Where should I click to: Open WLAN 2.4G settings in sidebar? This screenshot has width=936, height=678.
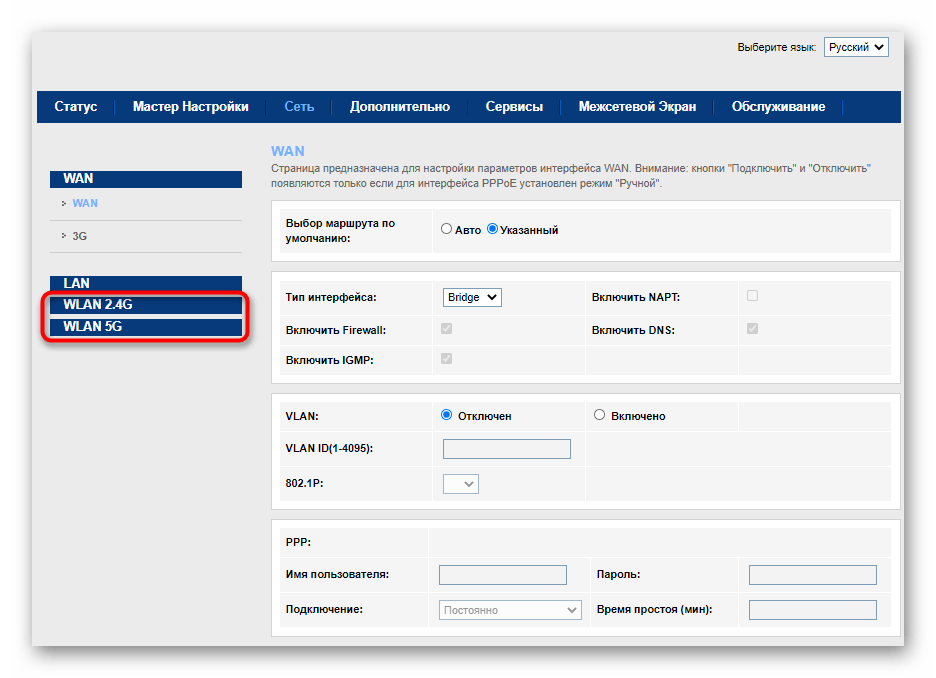145,305
